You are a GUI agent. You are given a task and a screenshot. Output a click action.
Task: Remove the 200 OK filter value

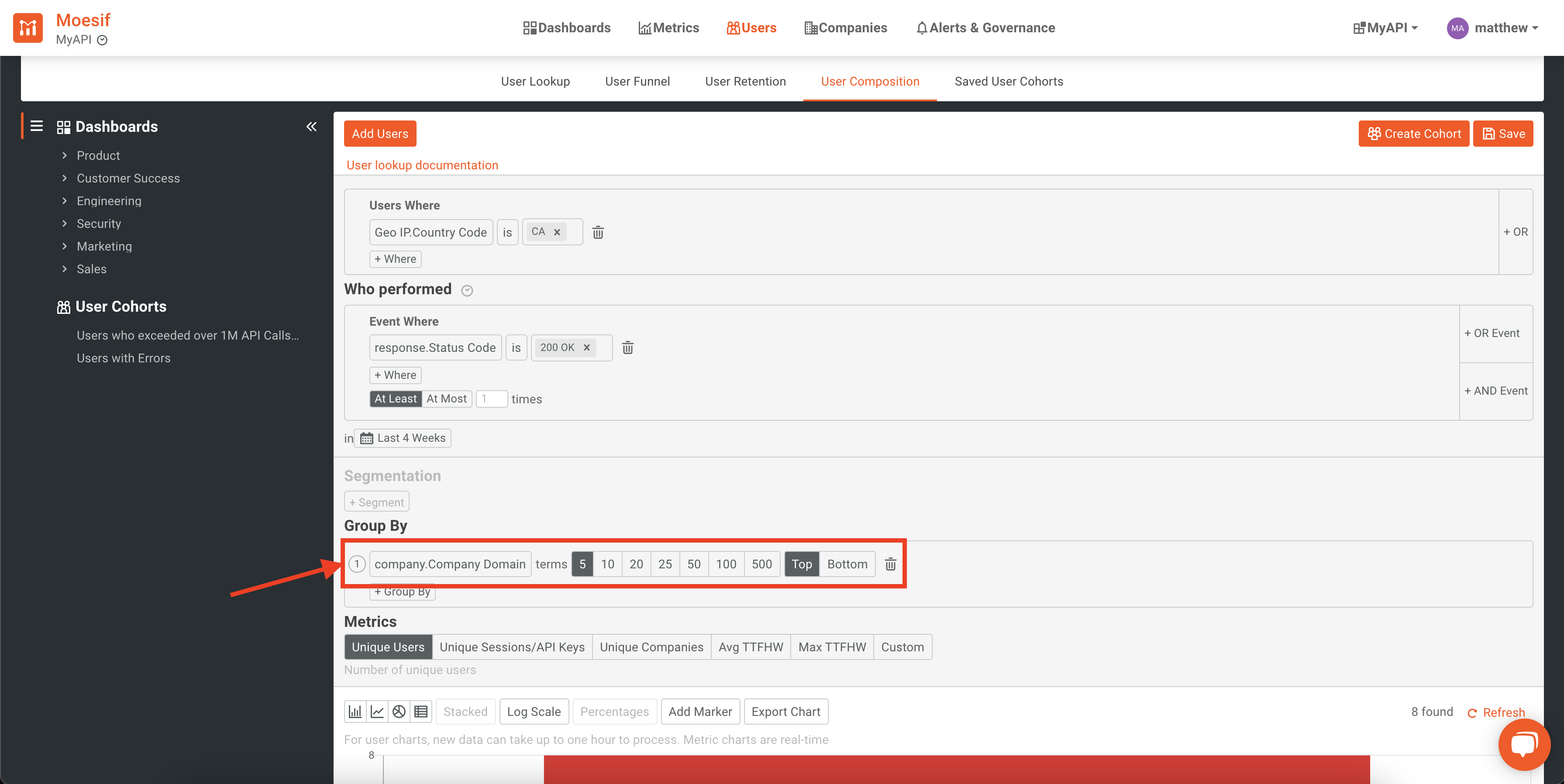pyautogui.click(x=586, y=348)
